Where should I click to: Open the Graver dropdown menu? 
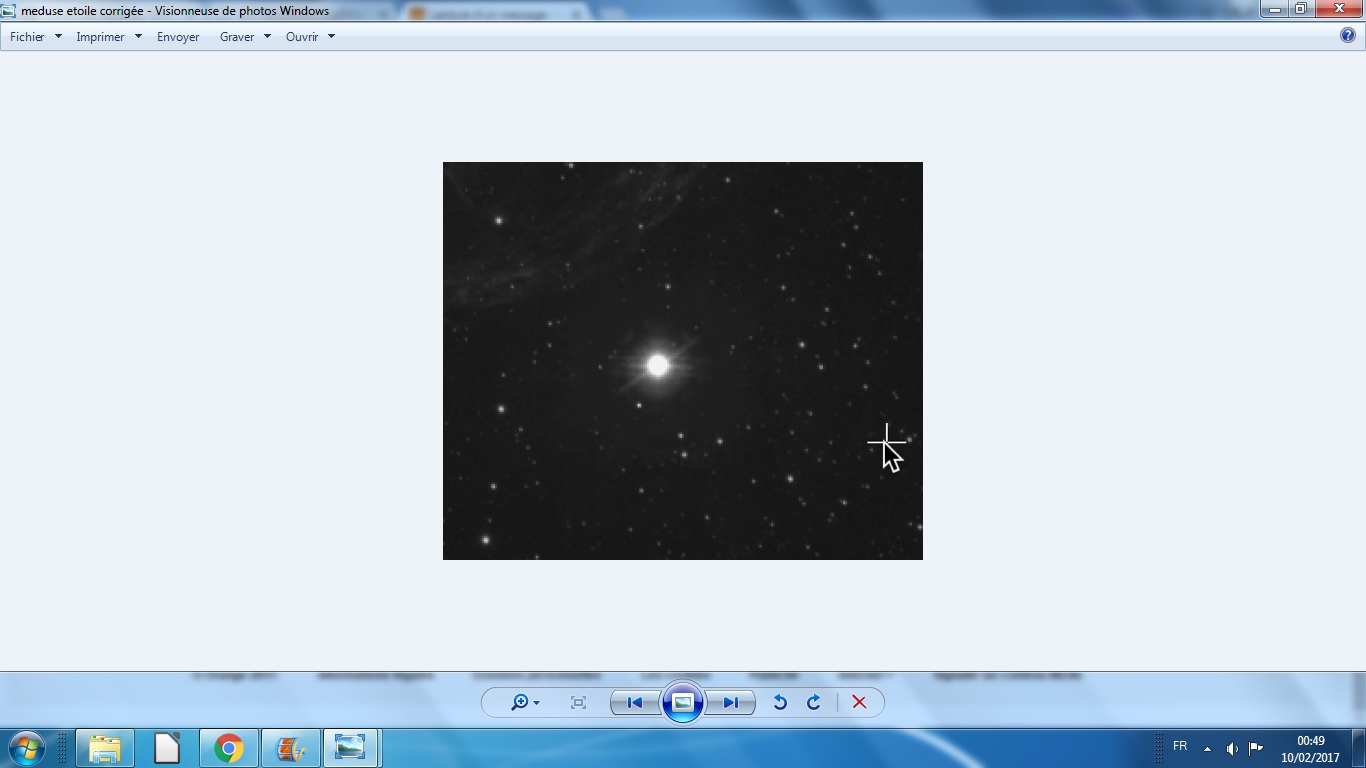245,37
